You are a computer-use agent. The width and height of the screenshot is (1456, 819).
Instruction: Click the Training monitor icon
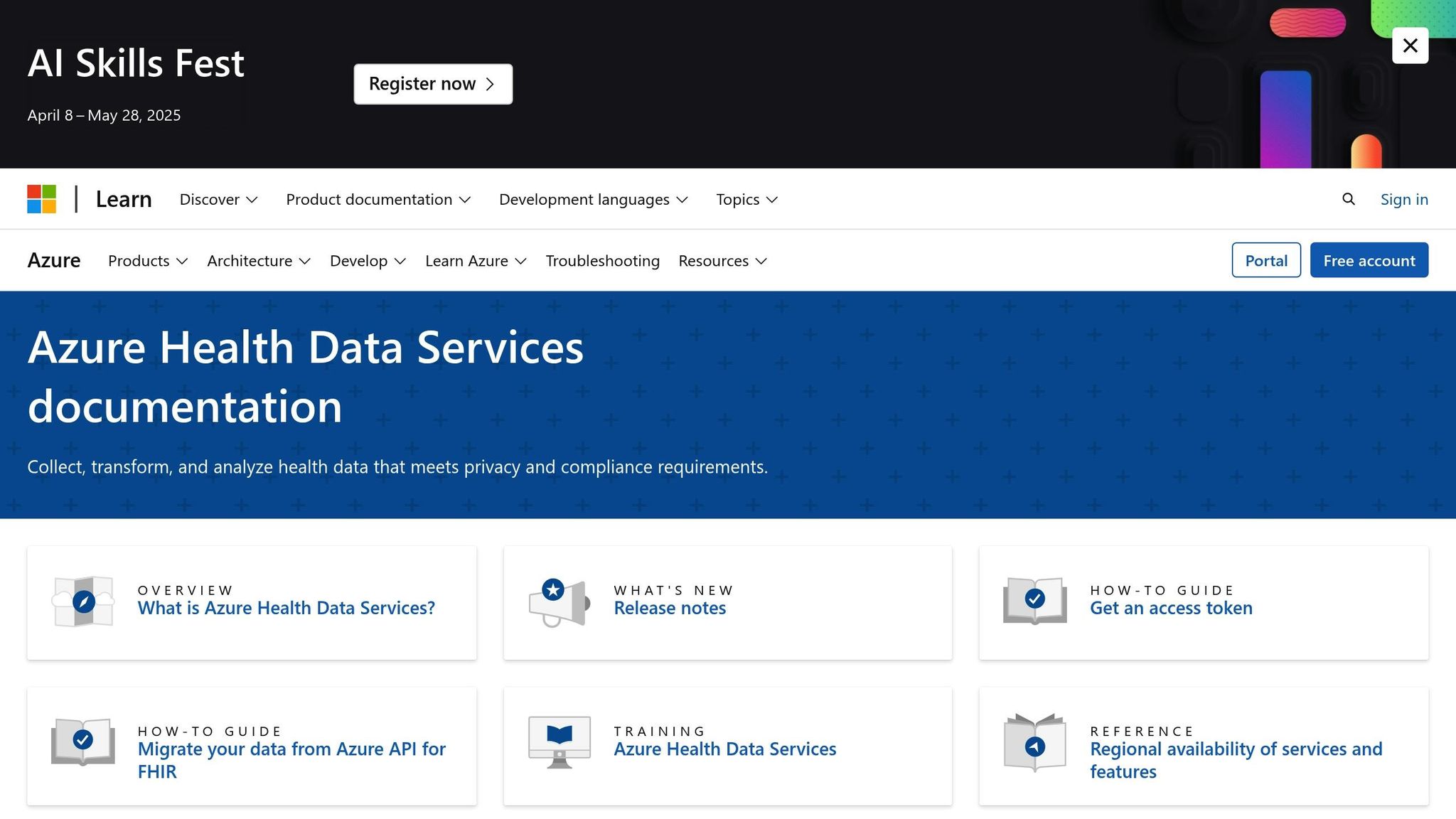pos(560,742)
